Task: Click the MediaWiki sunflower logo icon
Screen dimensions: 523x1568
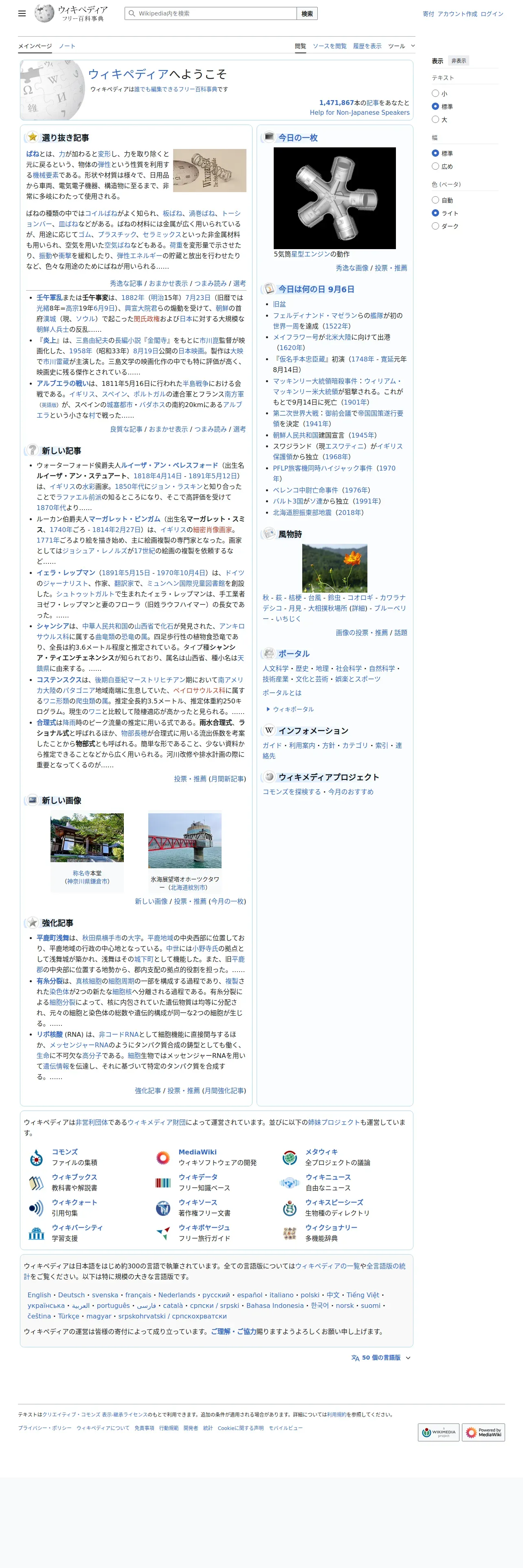Action: point(163,1157)
